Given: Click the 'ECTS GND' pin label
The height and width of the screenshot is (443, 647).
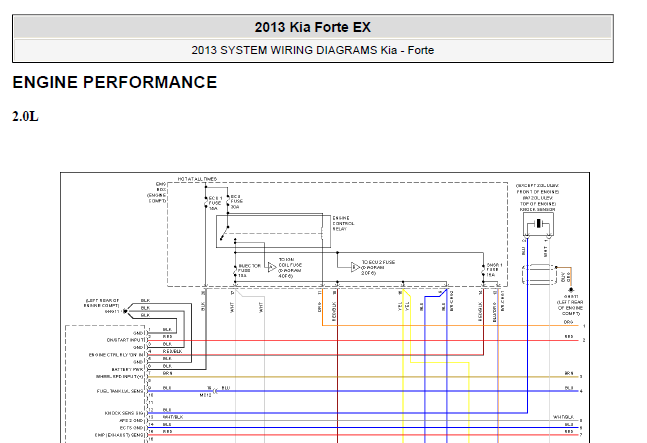Looking at the screenshot, I should click(132, 428).
